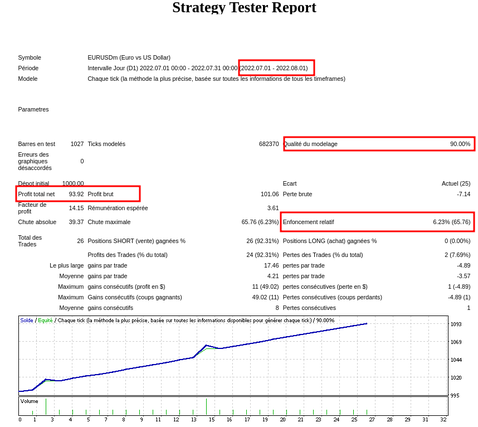The width and height of the screenshot is (478, 427).
Task: Click the Solde legend label in chart
Action: [x=27, y=320]
